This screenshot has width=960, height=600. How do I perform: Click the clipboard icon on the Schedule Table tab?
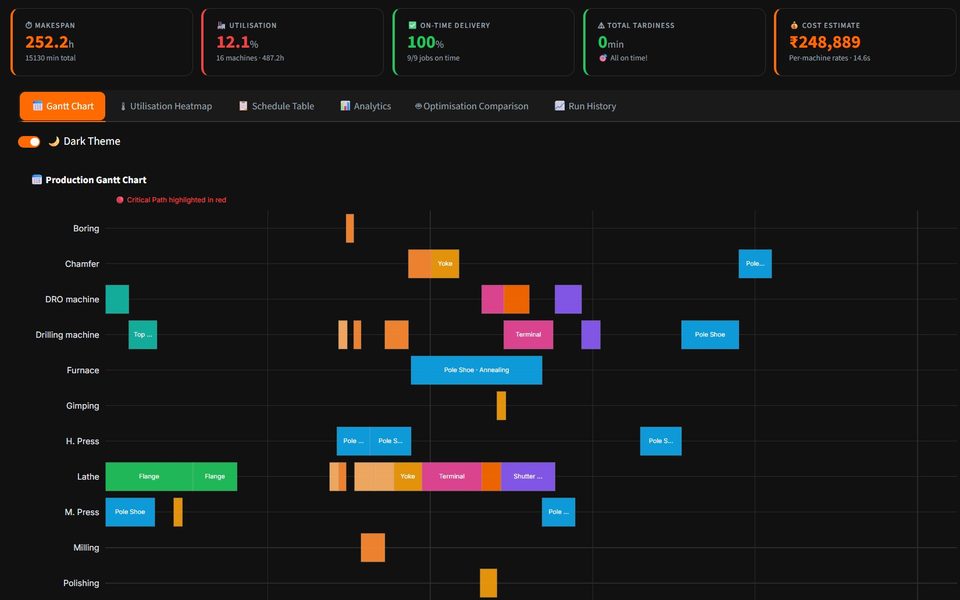243,105
